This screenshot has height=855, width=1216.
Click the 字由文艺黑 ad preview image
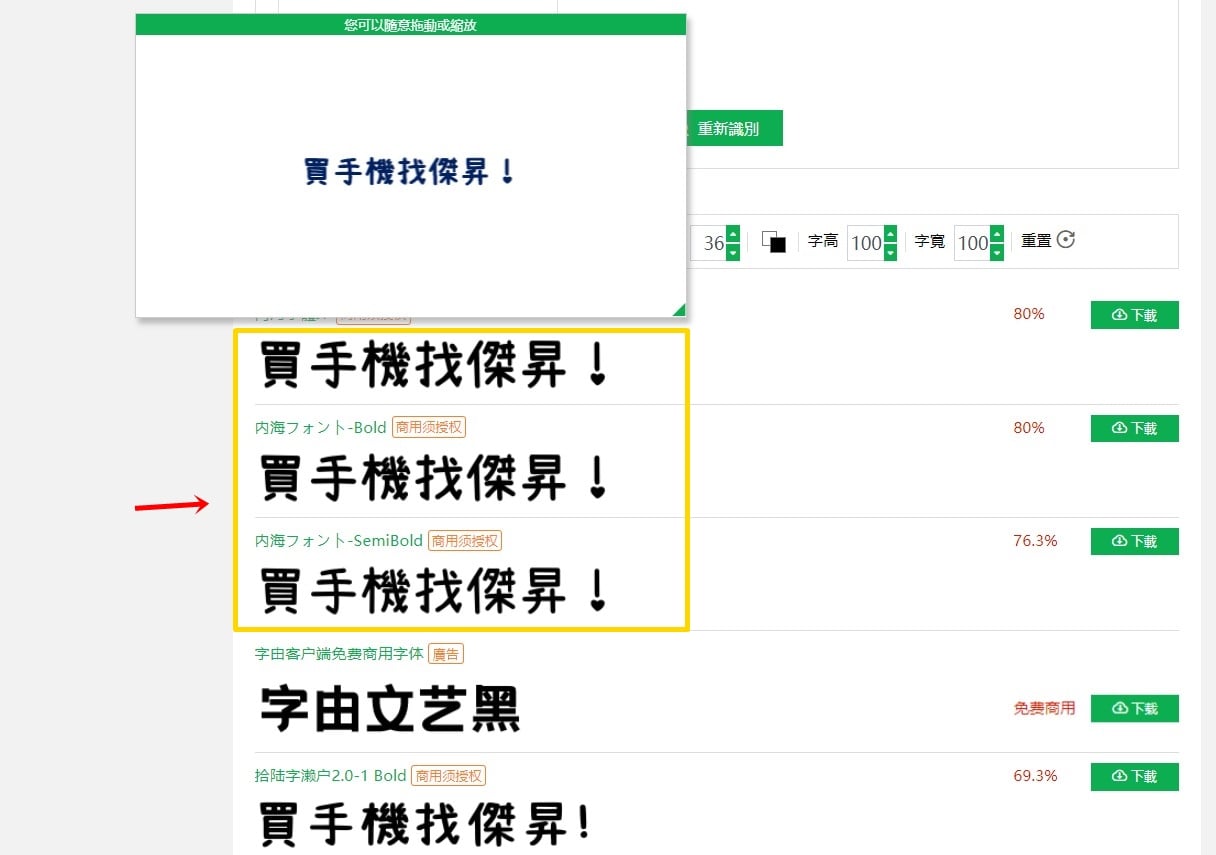(390, 708)
